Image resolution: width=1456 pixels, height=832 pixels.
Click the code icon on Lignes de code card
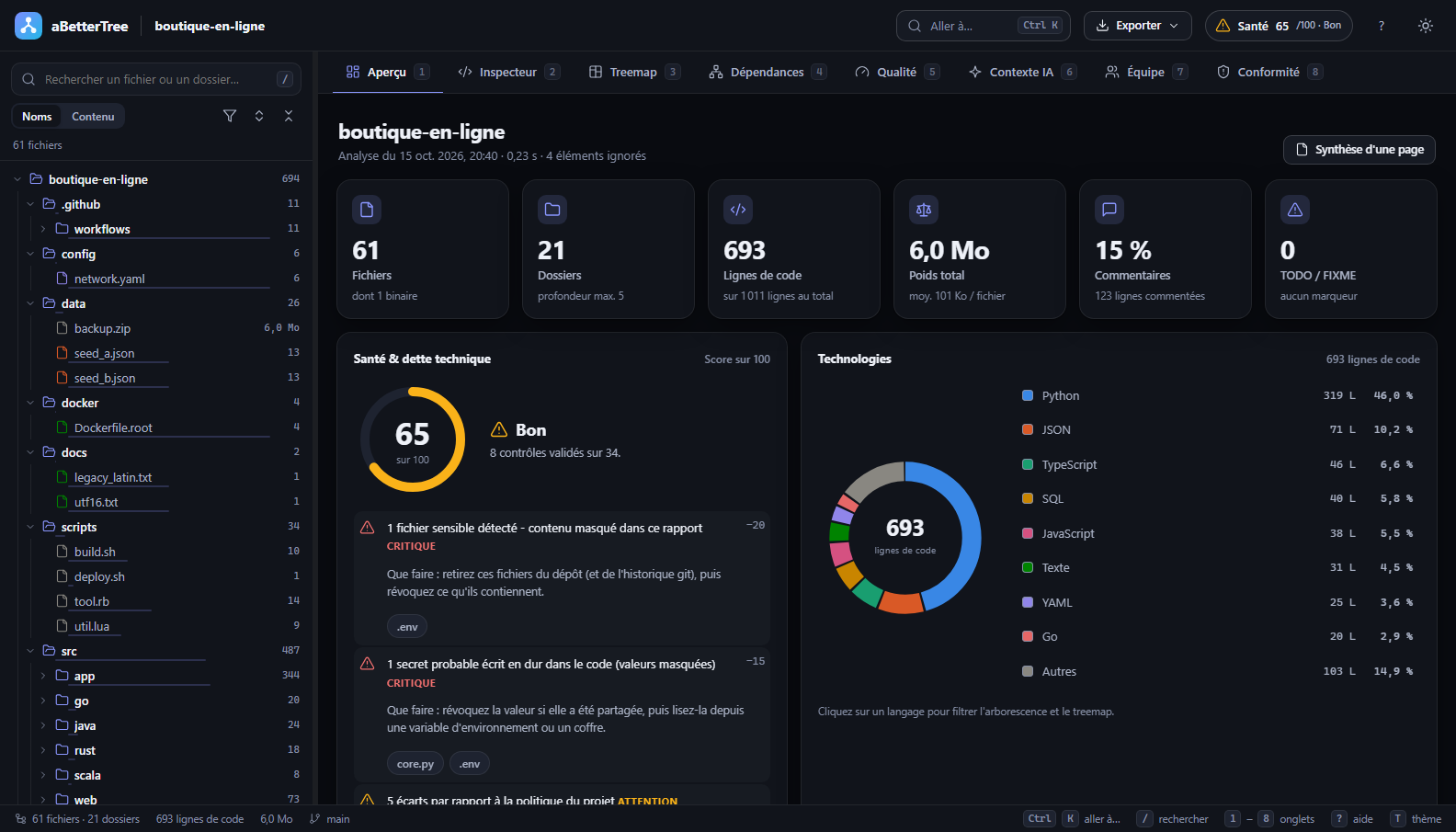(x=738, y=210)
